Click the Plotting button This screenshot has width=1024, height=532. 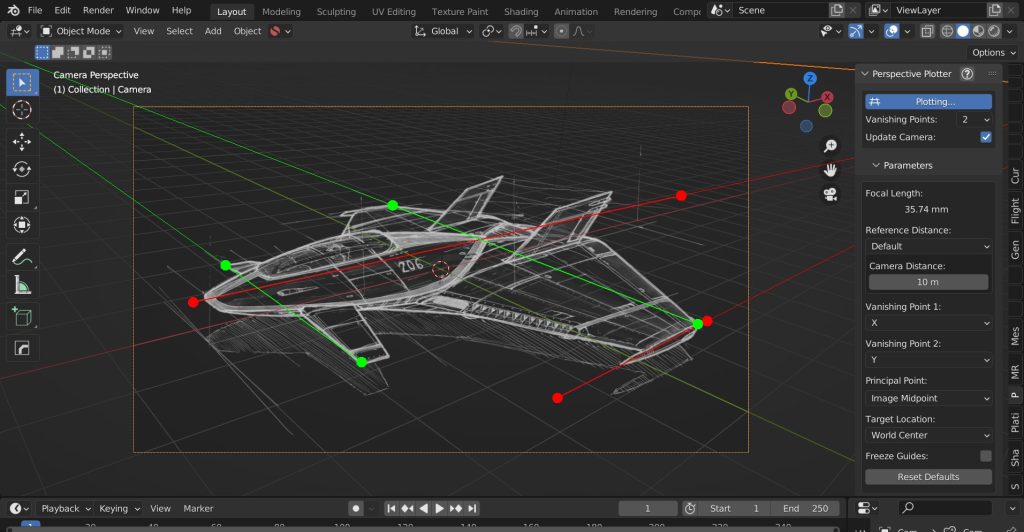click(x=928, y=101)
